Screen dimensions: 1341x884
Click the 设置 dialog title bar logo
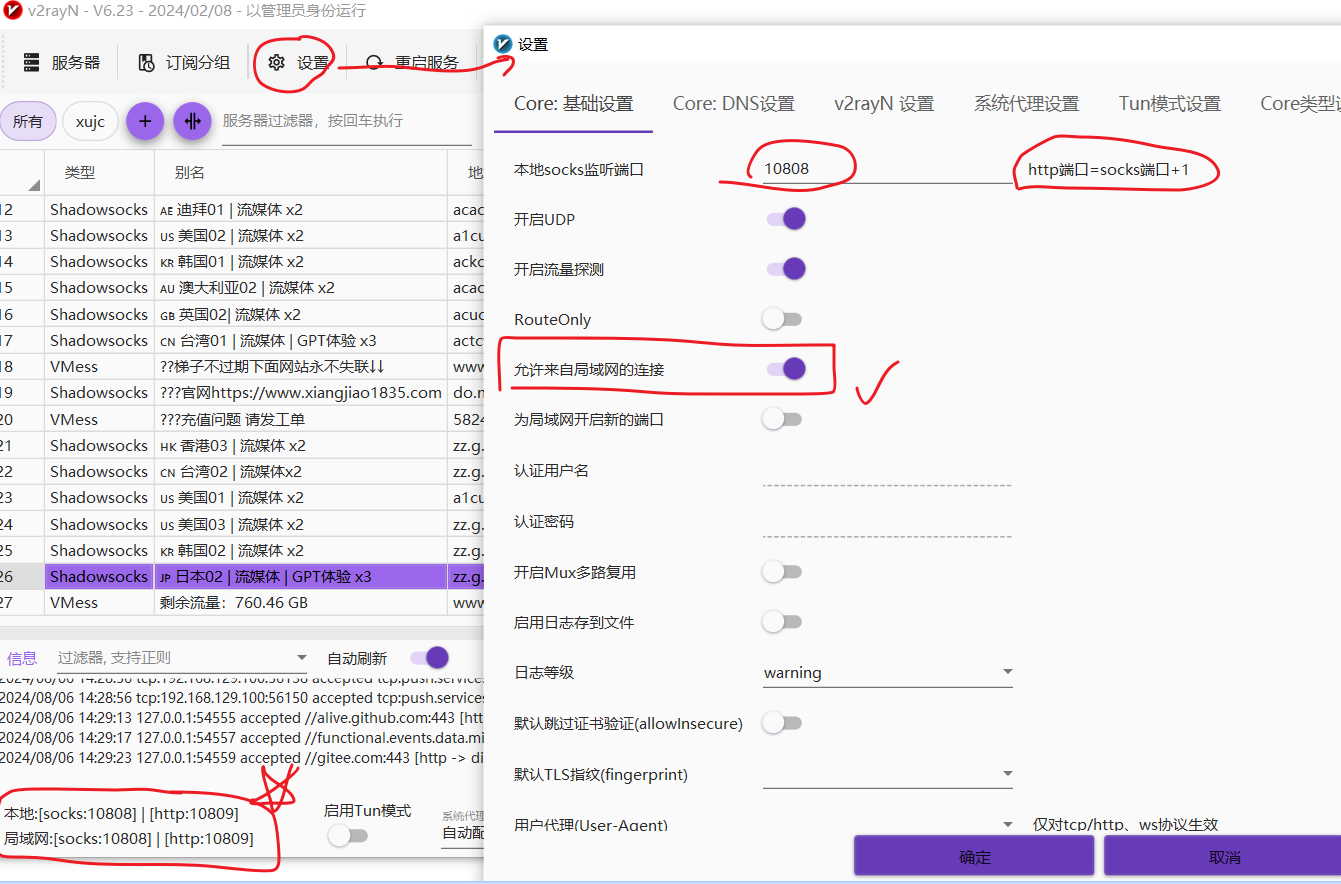[x=503, y=44]
